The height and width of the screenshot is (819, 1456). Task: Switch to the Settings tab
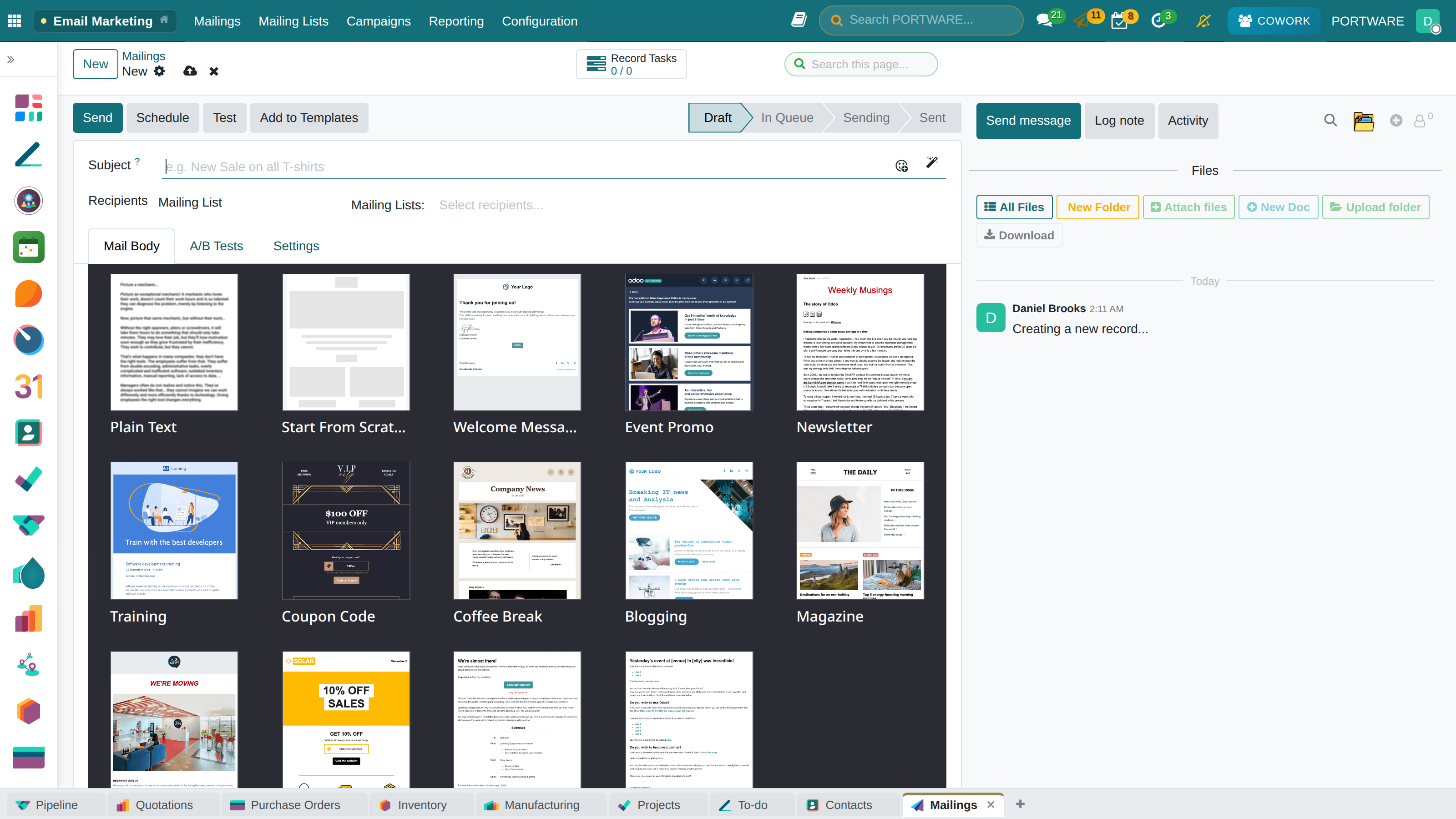[296, 246]
